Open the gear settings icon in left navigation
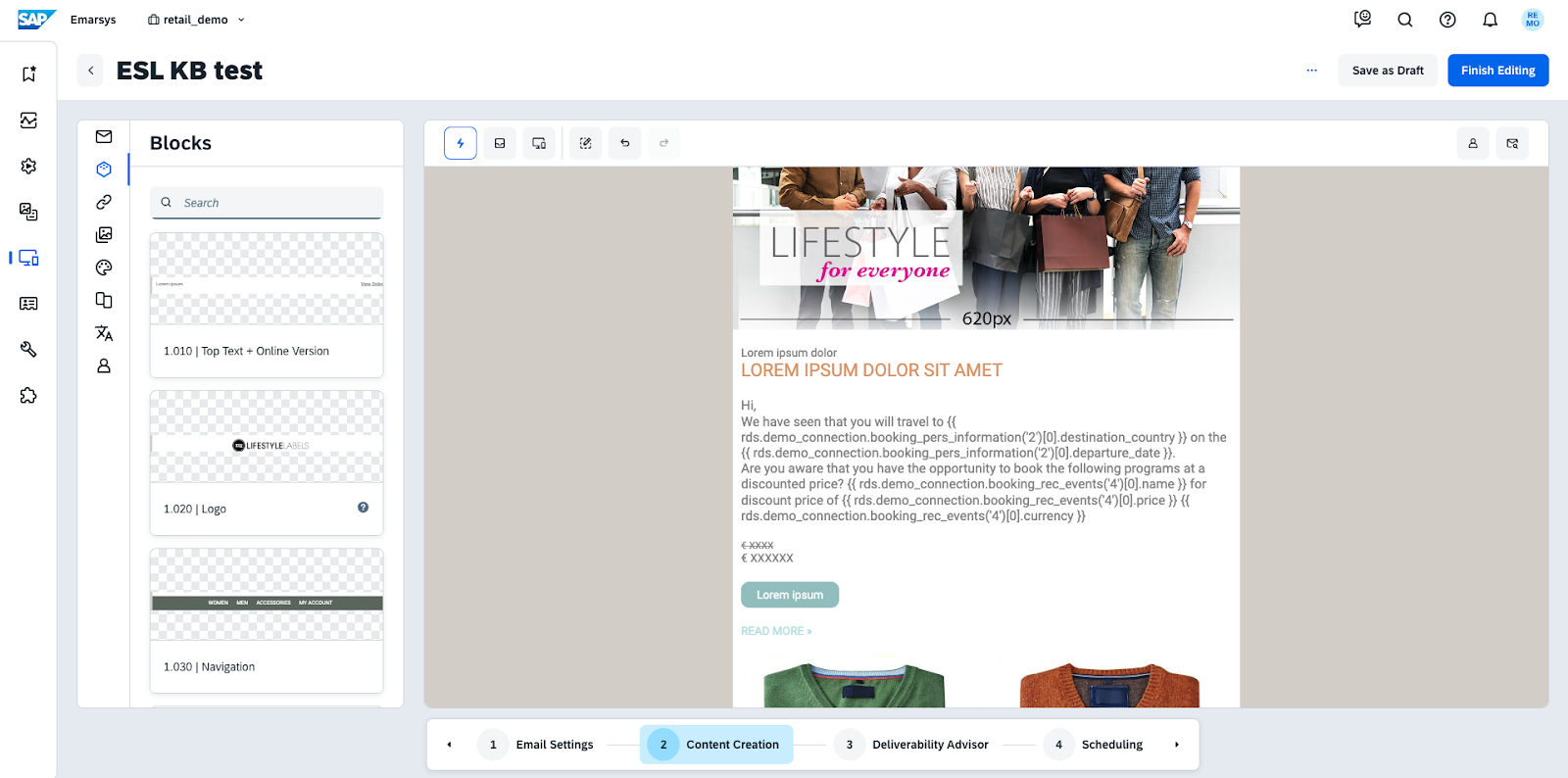The image size is (1568, 778). point(28,167)
